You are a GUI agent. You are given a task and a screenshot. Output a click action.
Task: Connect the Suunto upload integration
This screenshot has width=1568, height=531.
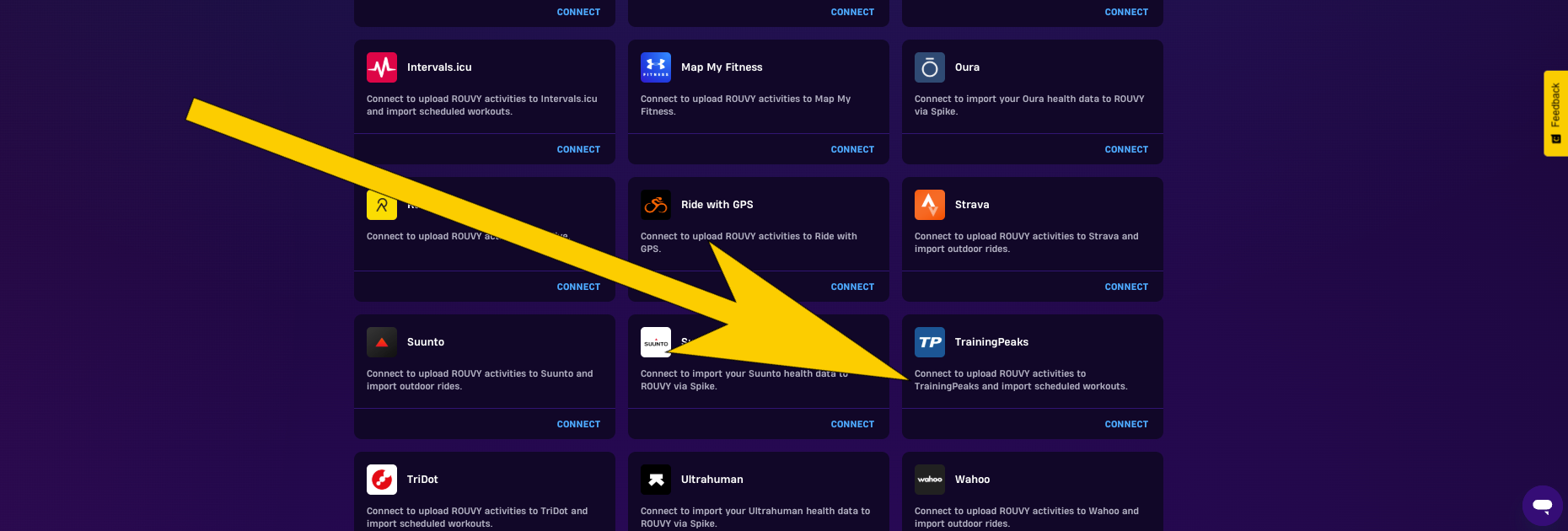(x=578, y=424)
